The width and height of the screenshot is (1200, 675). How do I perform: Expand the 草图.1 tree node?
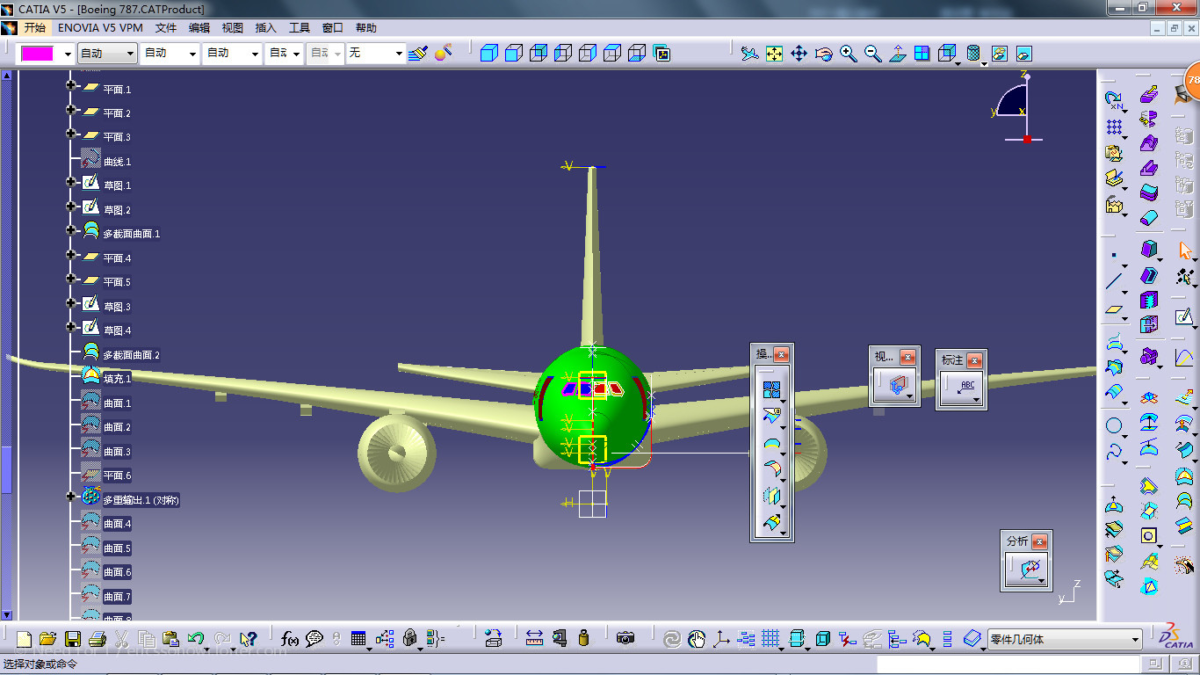(x=71, y=183)
